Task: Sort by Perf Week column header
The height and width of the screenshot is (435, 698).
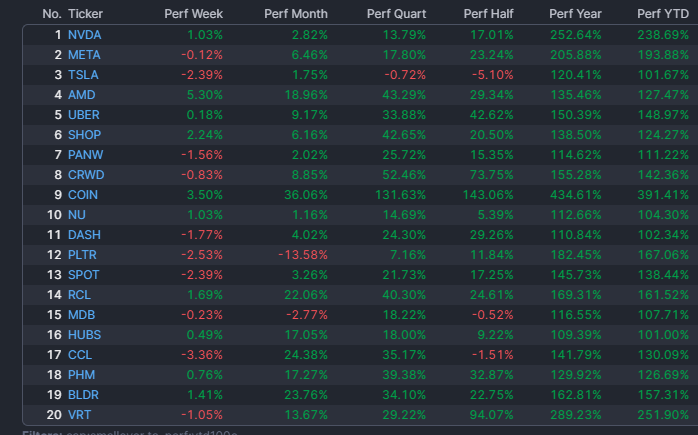Action: click(194, 14)
